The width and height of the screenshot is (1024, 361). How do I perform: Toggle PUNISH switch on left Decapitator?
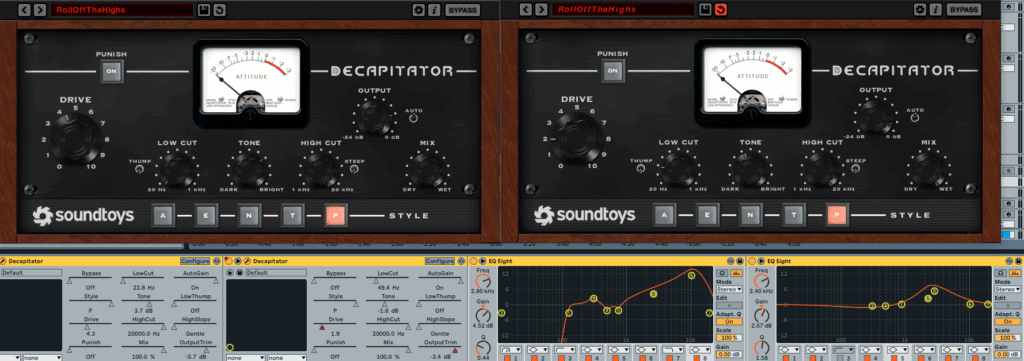click(x=111, y=71)
